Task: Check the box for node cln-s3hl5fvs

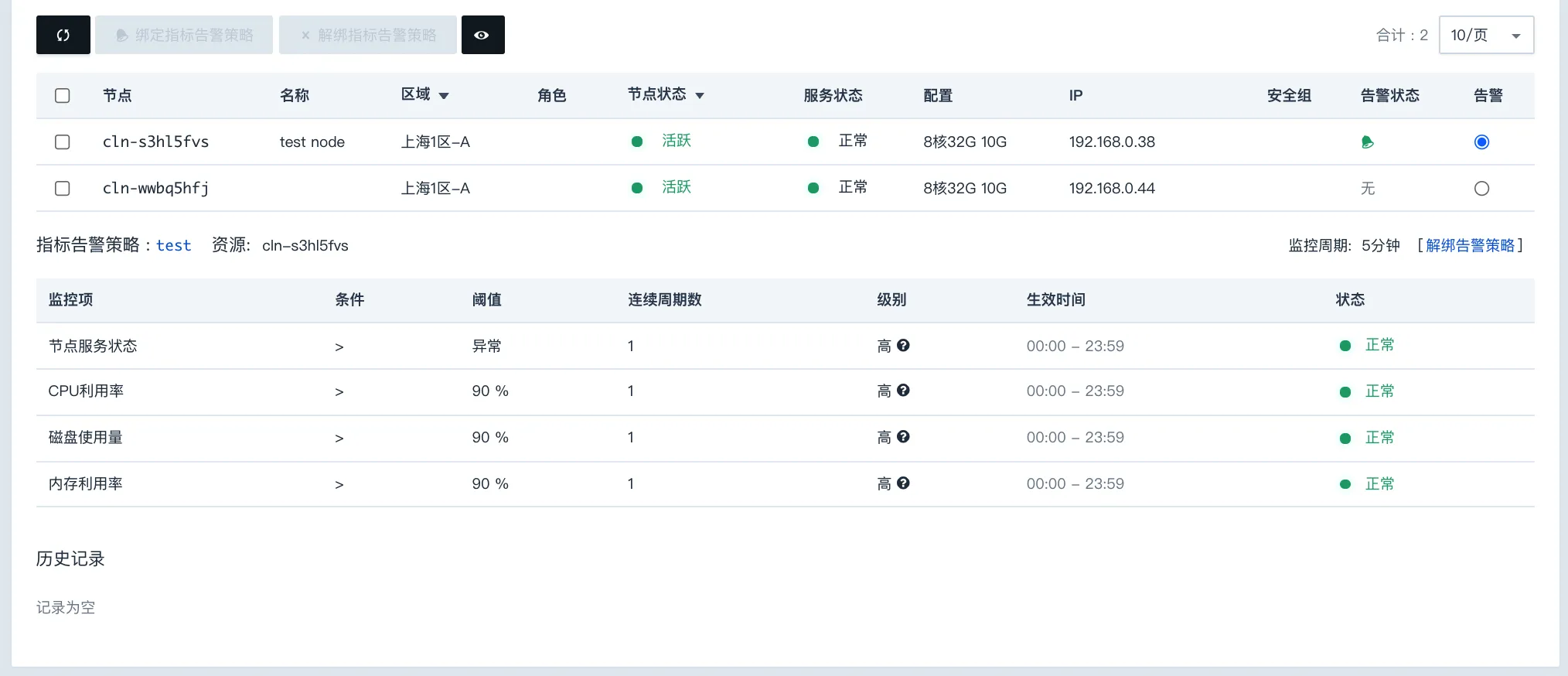Action: [63, 142]
